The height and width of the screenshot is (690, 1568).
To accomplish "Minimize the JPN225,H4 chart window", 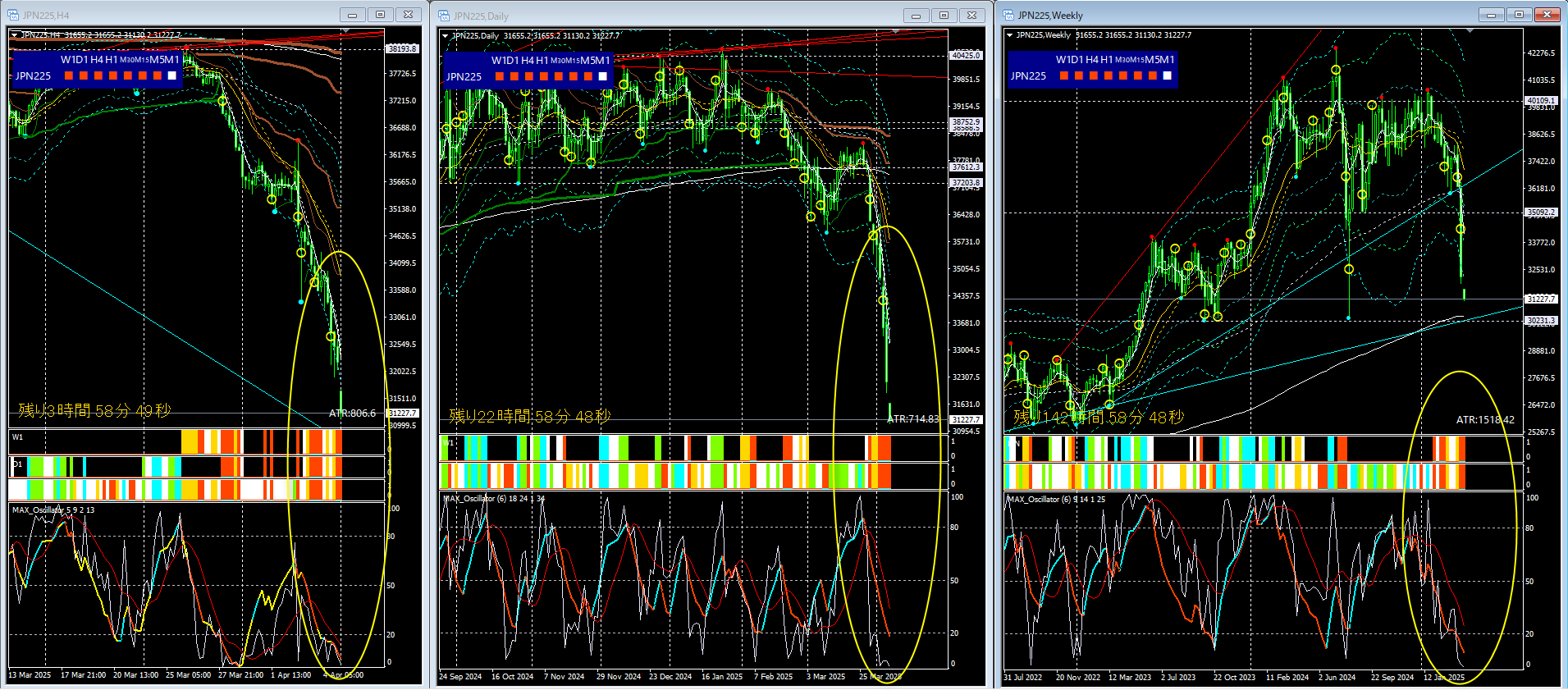I will [352, 15].
